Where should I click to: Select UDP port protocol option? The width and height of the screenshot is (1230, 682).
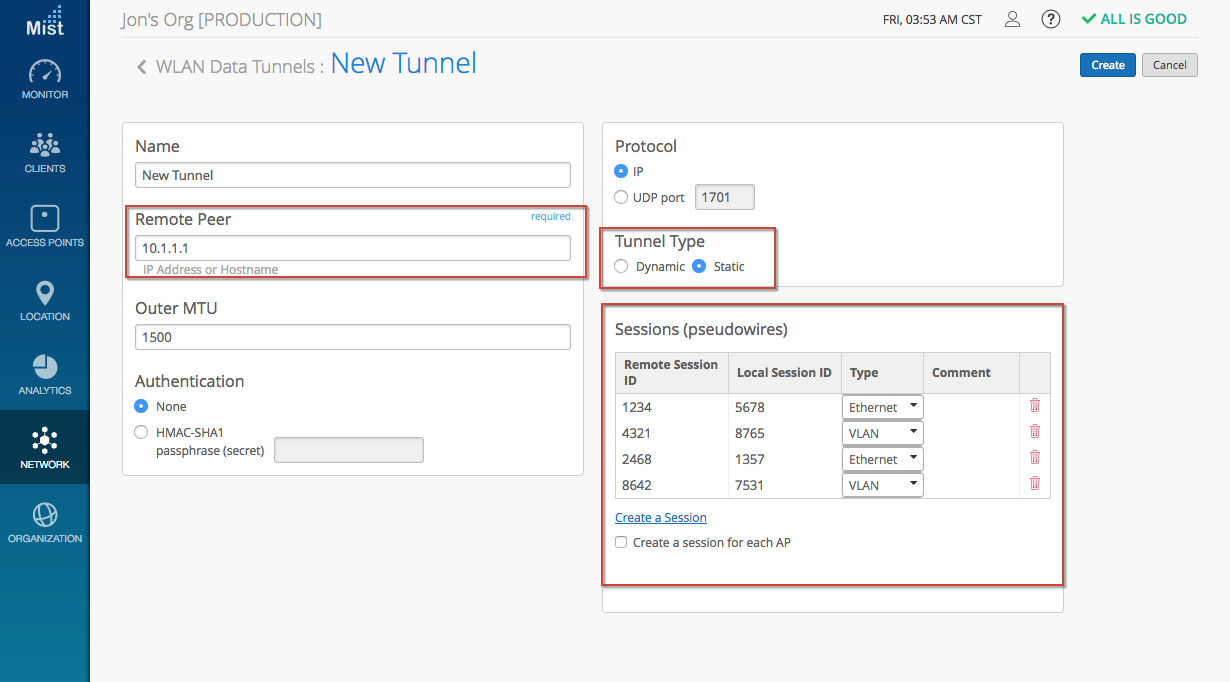(622, 198)
